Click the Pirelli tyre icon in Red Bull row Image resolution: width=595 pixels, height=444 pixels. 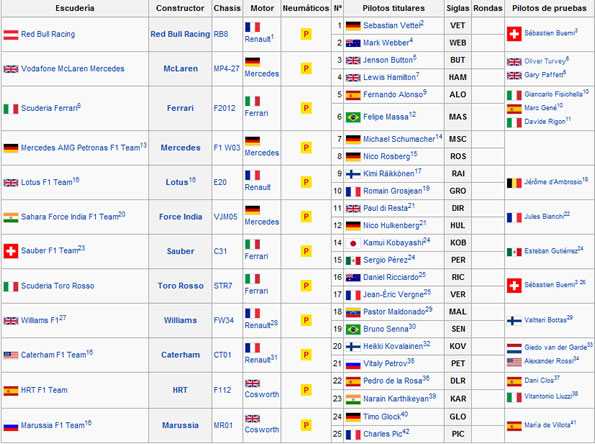[306, 34]
